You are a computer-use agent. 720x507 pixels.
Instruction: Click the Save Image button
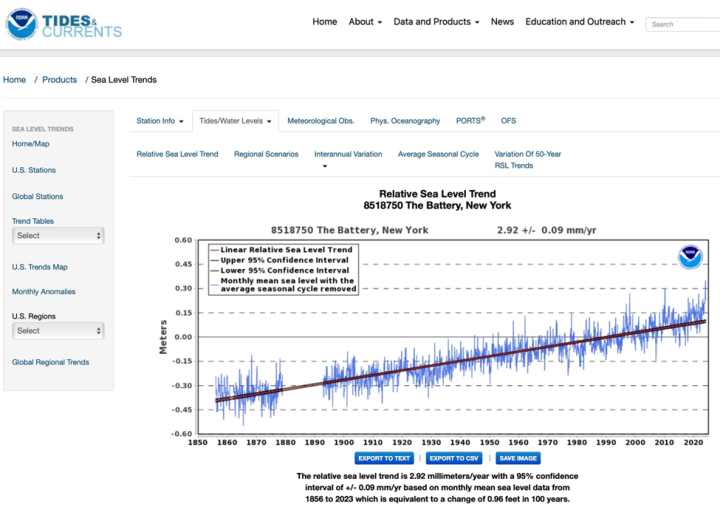coord(518,458)
